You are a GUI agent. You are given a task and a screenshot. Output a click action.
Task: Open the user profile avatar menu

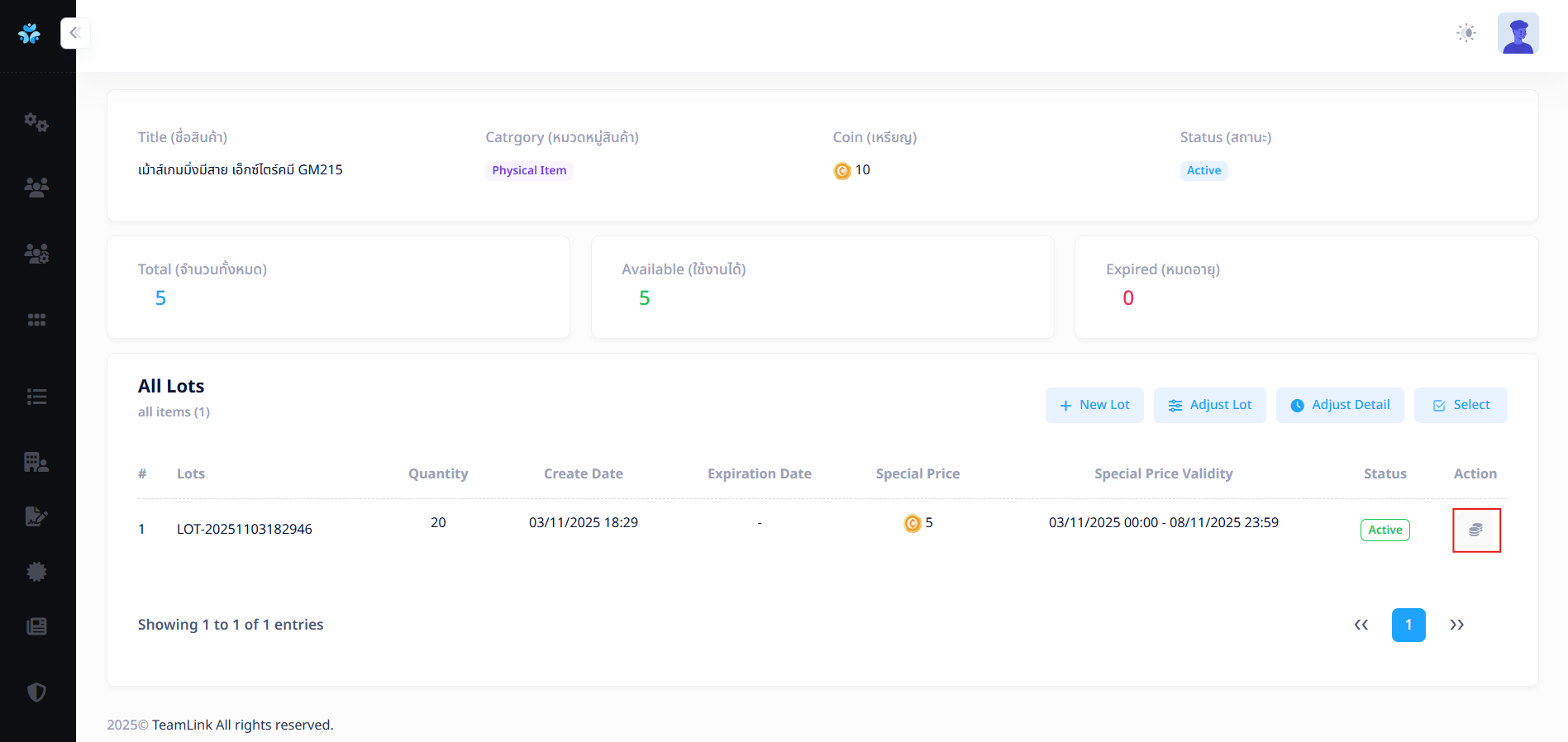(x=1518, y=33)
